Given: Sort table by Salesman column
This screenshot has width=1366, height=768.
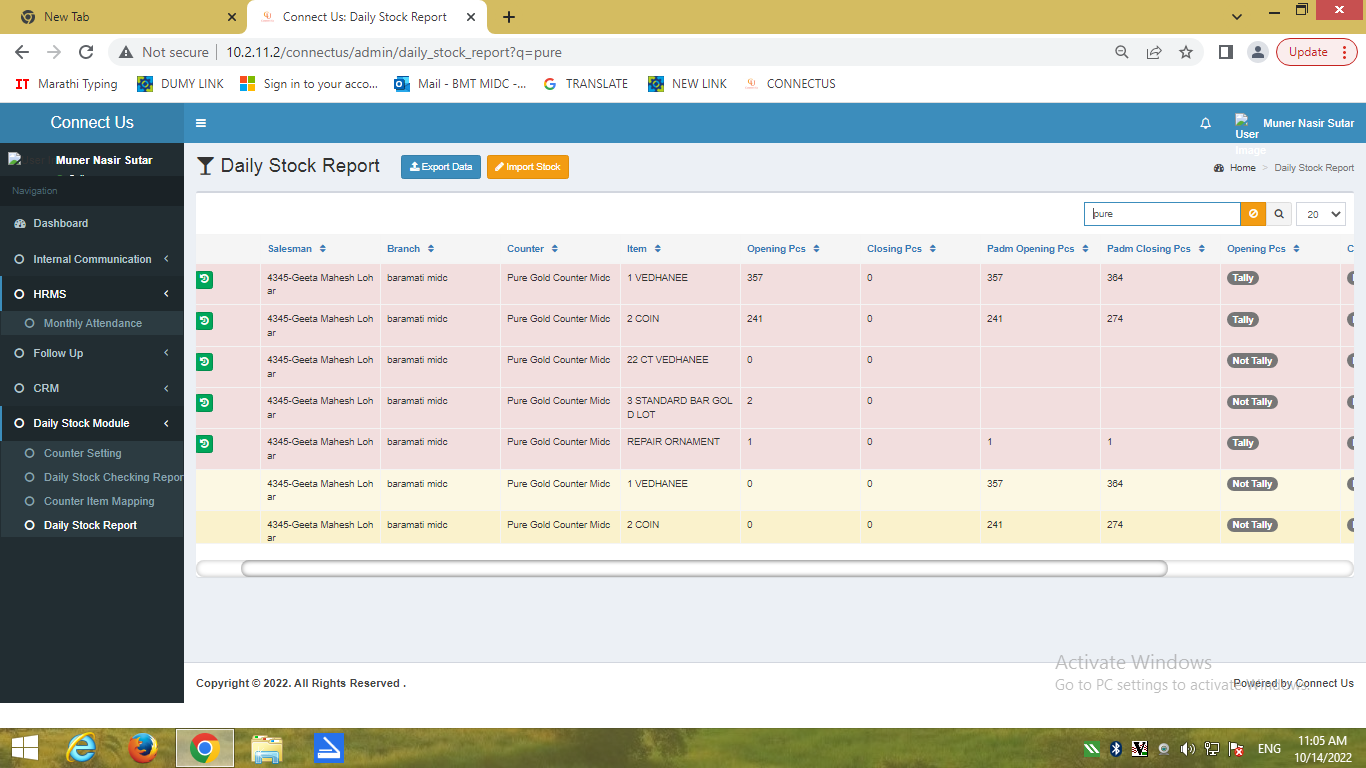Looking at the screenshot, I should (x=296, y=249).
